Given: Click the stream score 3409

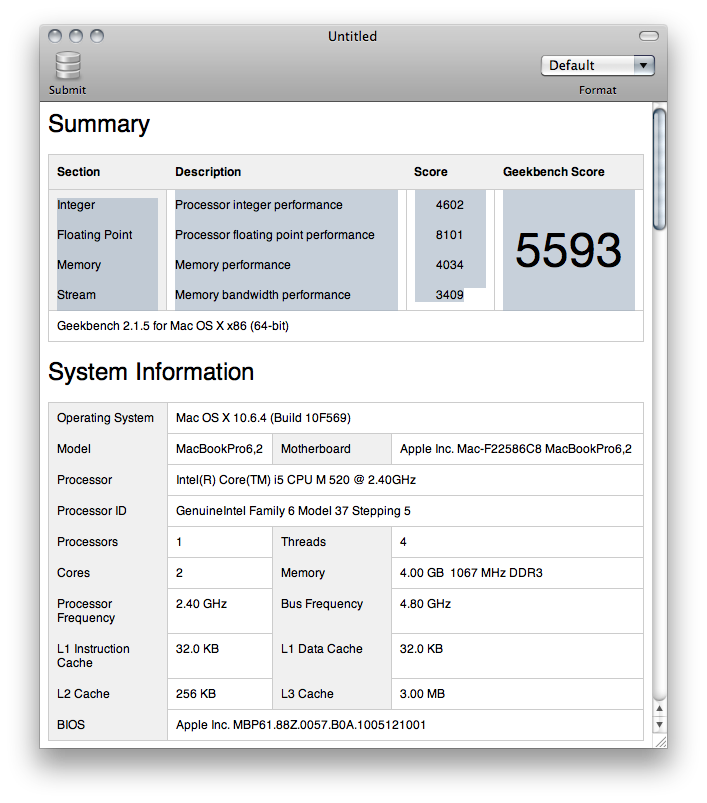Looking at the screenshot, I should (x=449, y=295).
